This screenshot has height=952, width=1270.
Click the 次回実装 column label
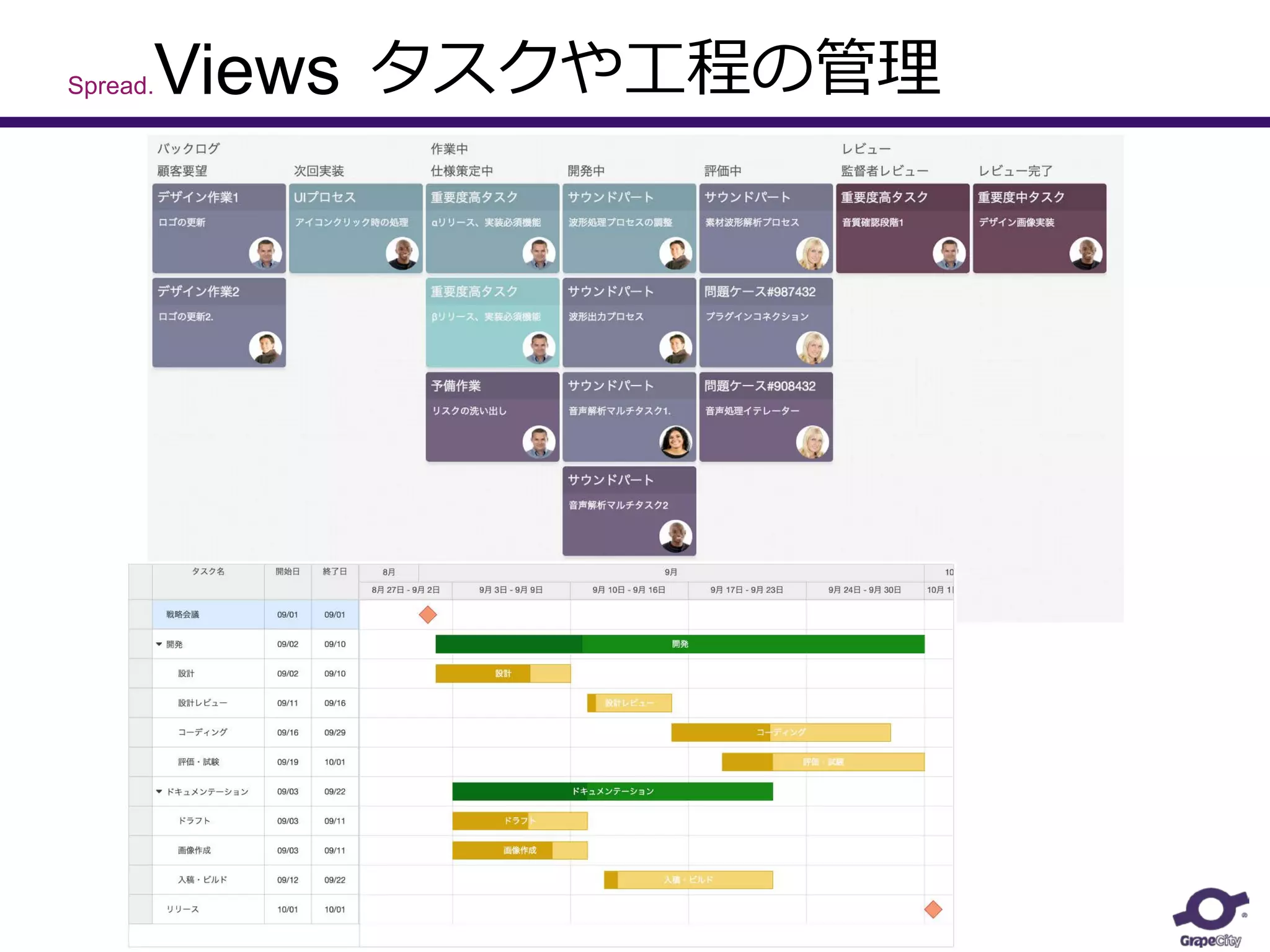(319, 170)
